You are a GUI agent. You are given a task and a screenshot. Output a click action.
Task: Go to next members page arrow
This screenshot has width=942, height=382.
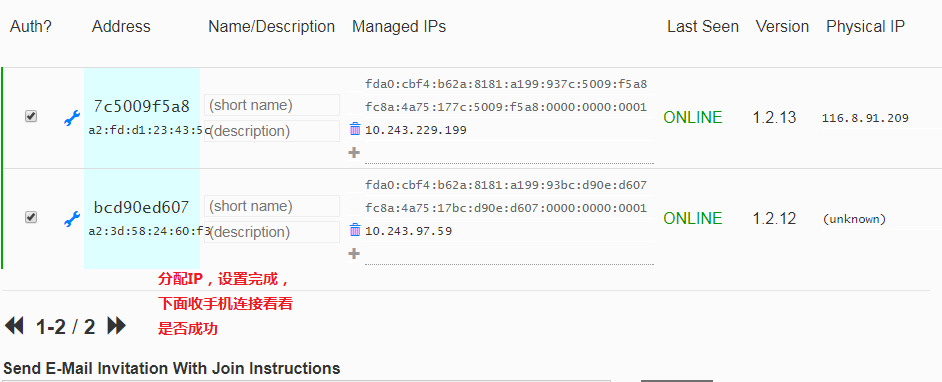pos(117,326)
